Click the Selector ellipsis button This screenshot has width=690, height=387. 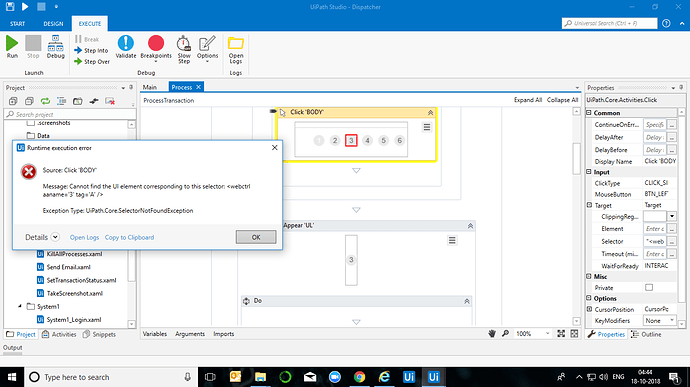point(672,241)
